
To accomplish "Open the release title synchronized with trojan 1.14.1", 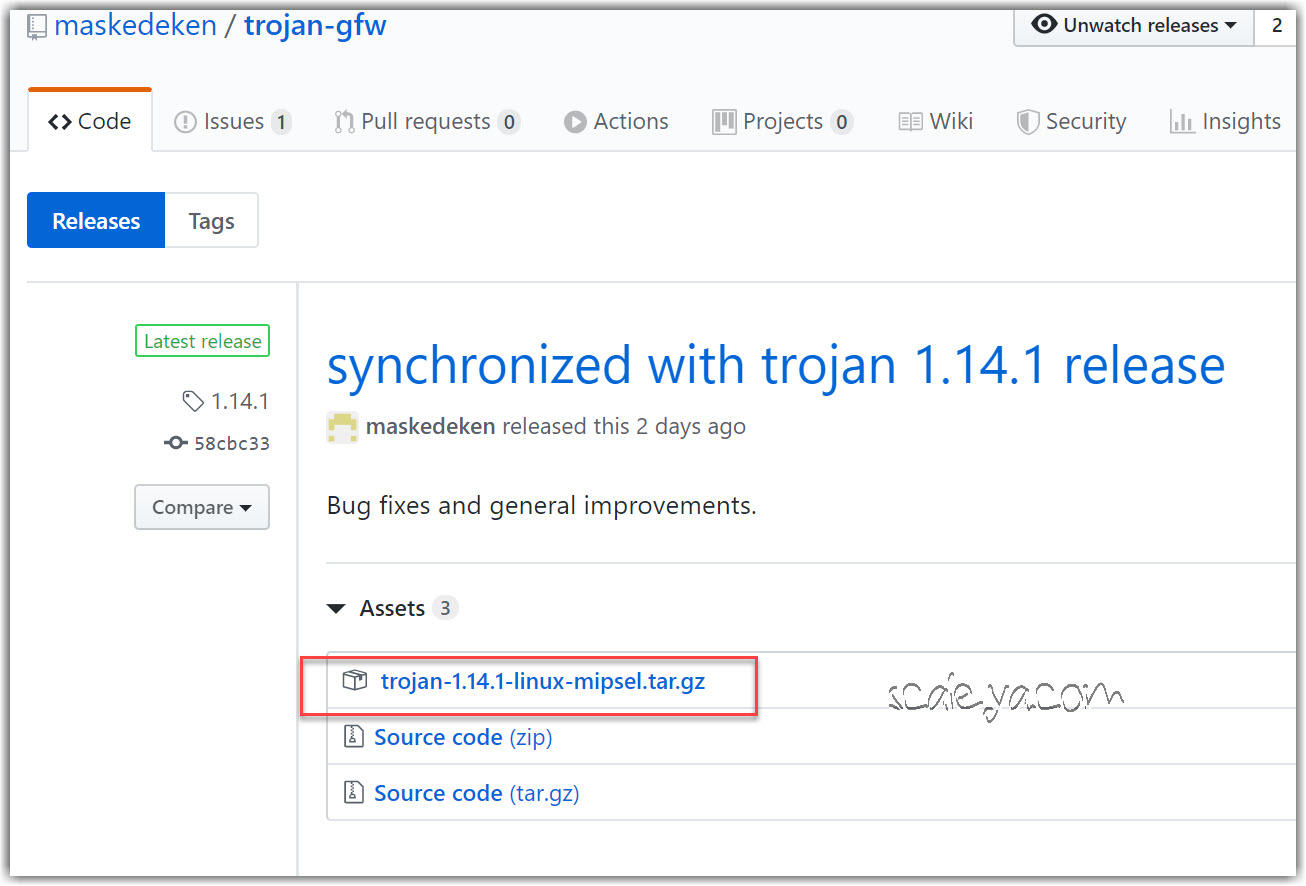I will (x=775, y=366).
